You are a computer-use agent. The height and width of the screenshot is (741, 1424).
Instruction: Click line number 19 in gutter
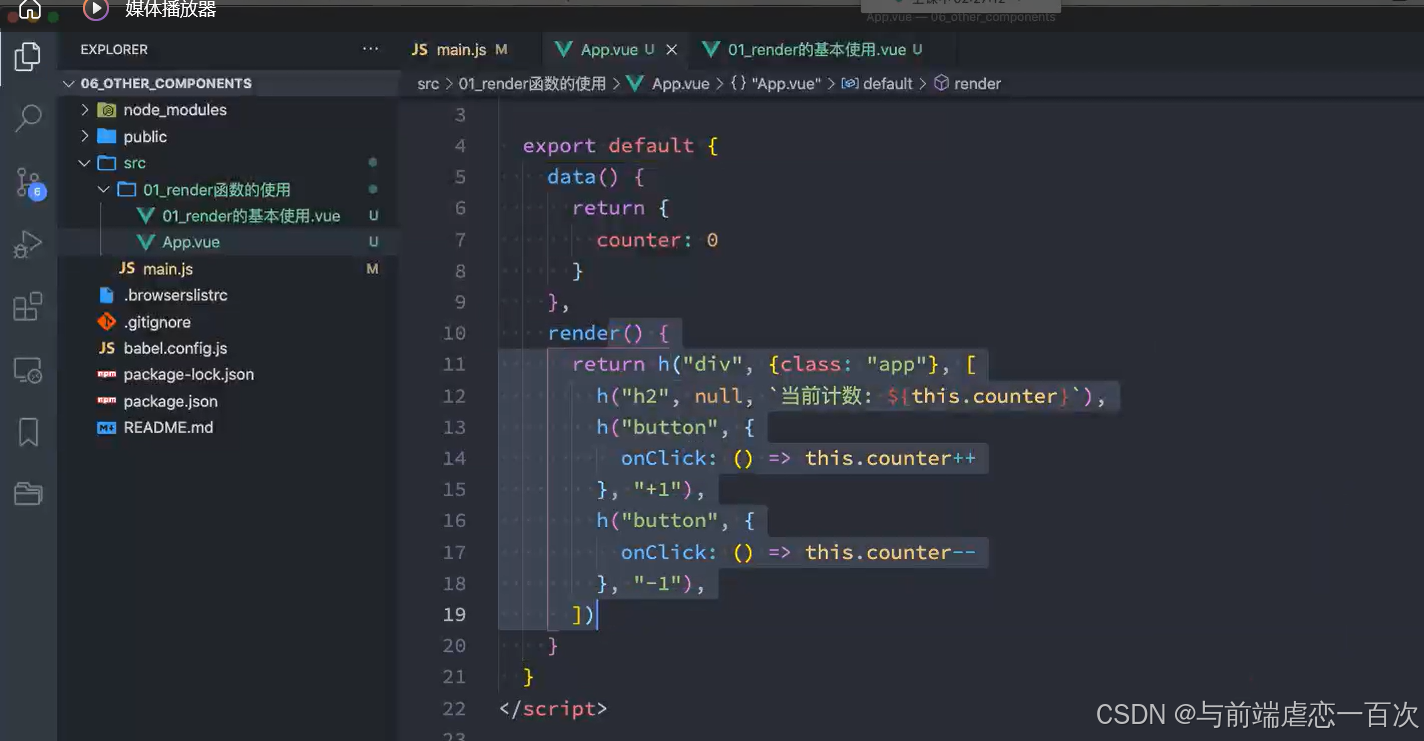(454, 614)
